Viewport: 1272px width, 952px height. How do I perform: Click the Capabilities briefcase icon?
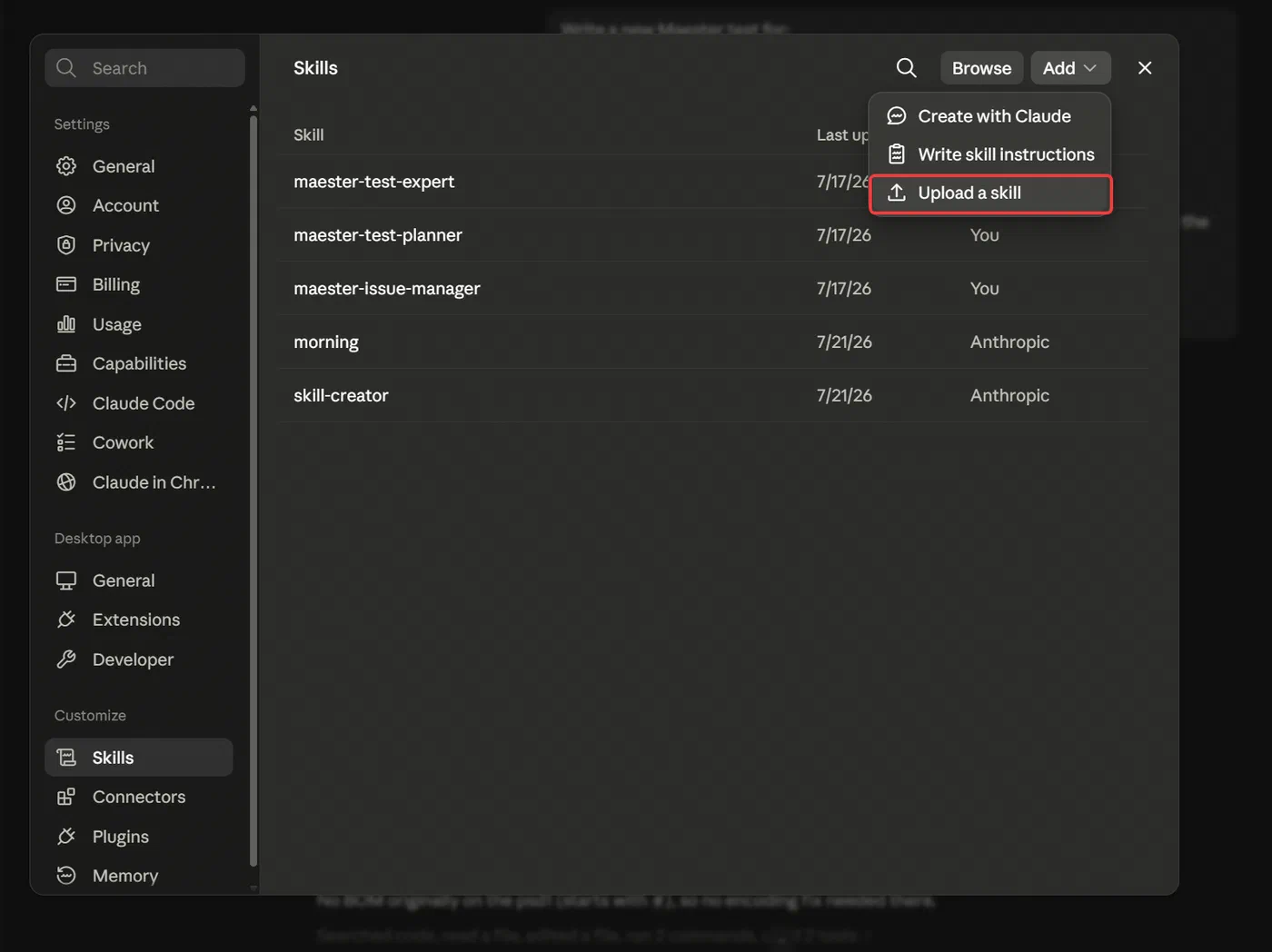[66, 363]
